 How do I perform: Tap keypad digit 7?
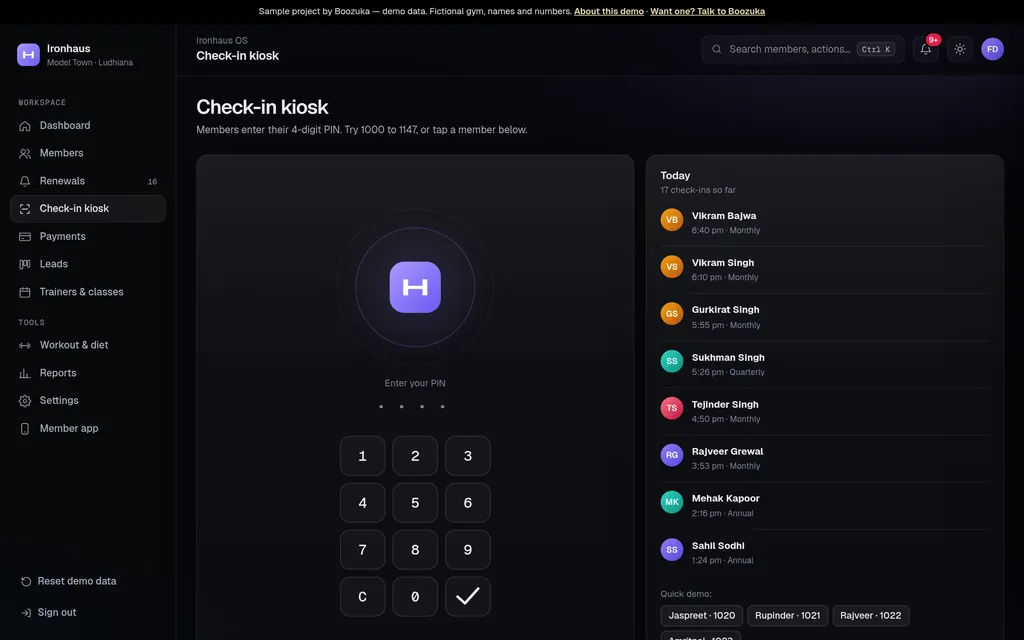pos(362,550)
